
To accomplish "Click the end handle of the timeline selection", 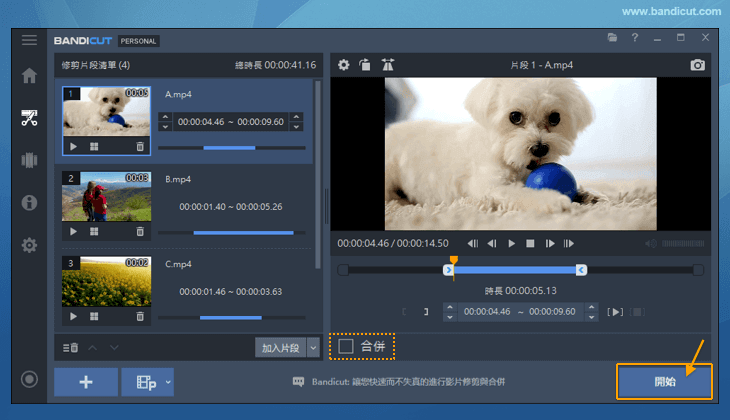I will tap(581, 270).
